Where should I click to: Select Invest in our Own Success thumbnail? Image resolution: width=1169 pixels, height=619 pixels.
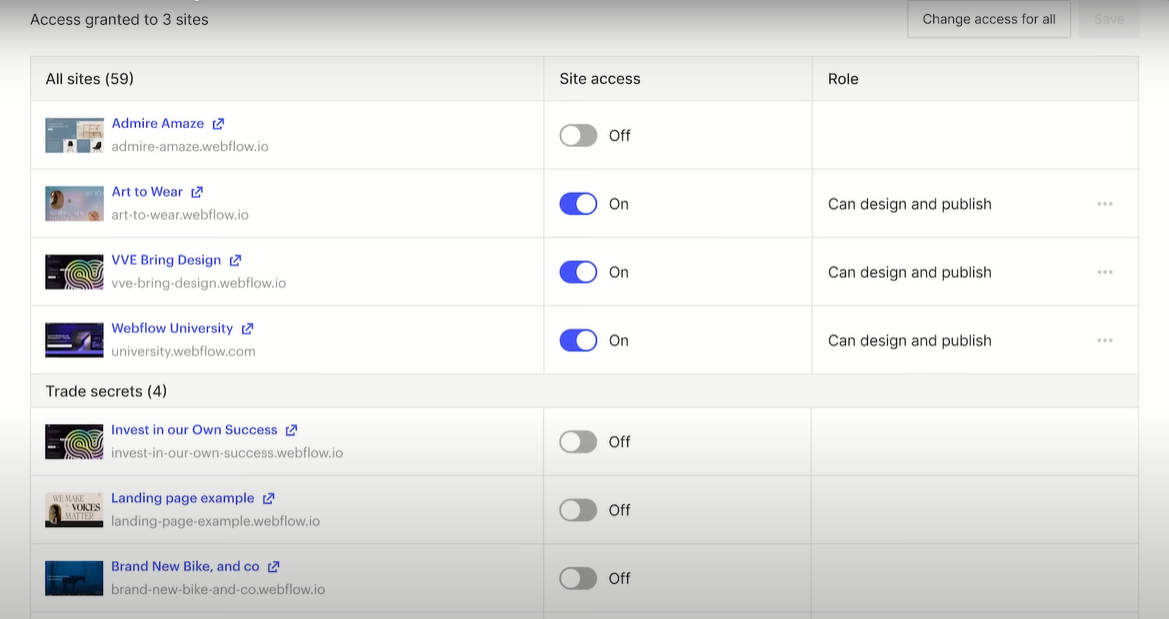pos(74,442)
